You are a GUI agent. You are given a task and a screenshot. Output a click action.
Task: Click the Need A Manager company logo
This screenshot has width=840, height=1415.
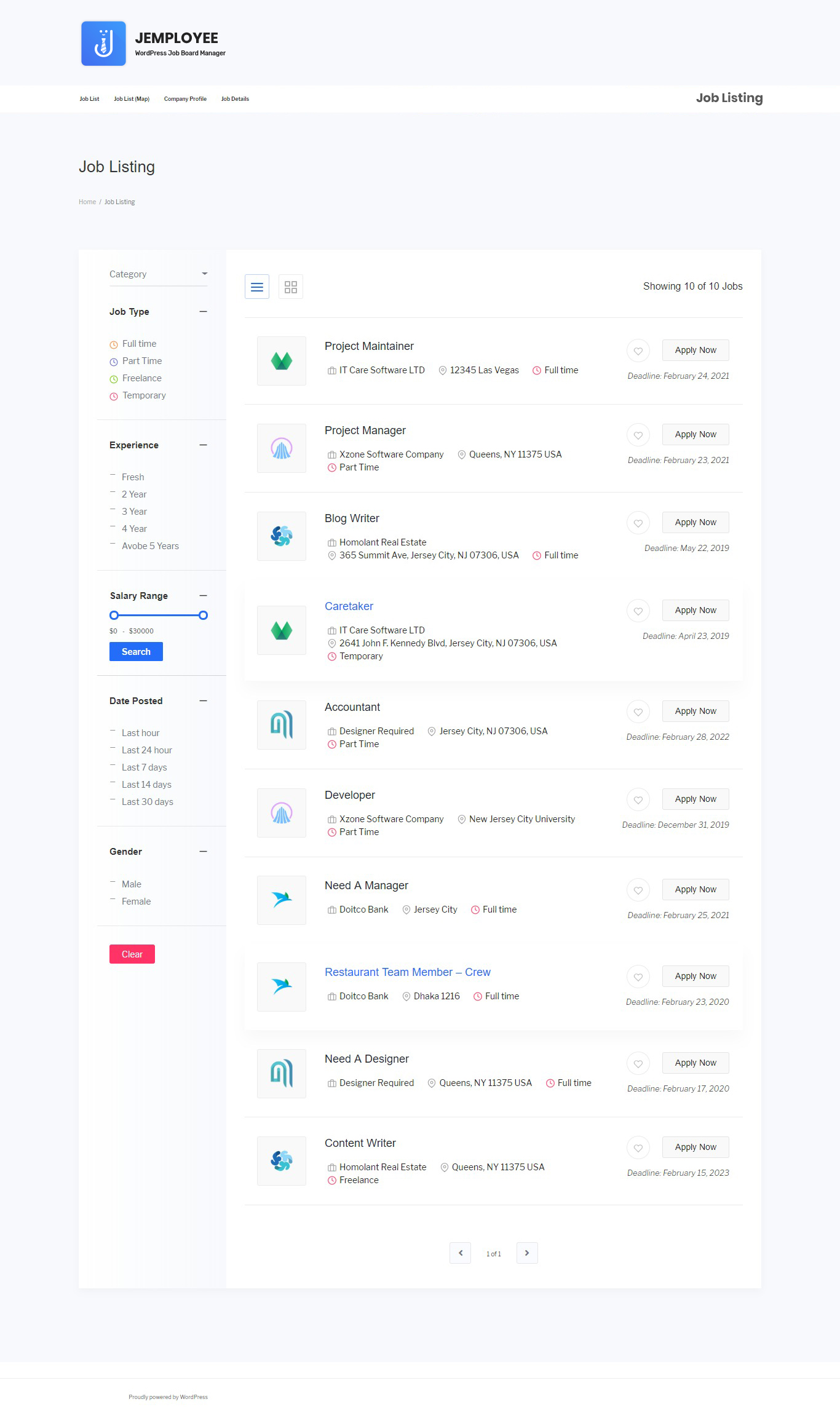[x=282, y=900]
